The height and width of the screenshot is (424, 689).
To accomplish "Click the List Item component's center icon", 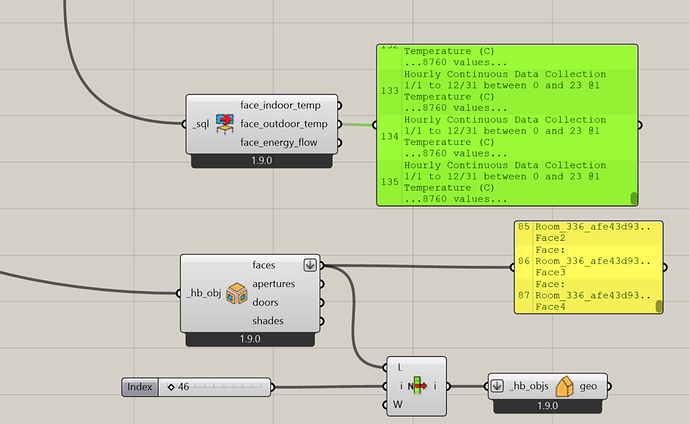I will click(x=415, y=386).
